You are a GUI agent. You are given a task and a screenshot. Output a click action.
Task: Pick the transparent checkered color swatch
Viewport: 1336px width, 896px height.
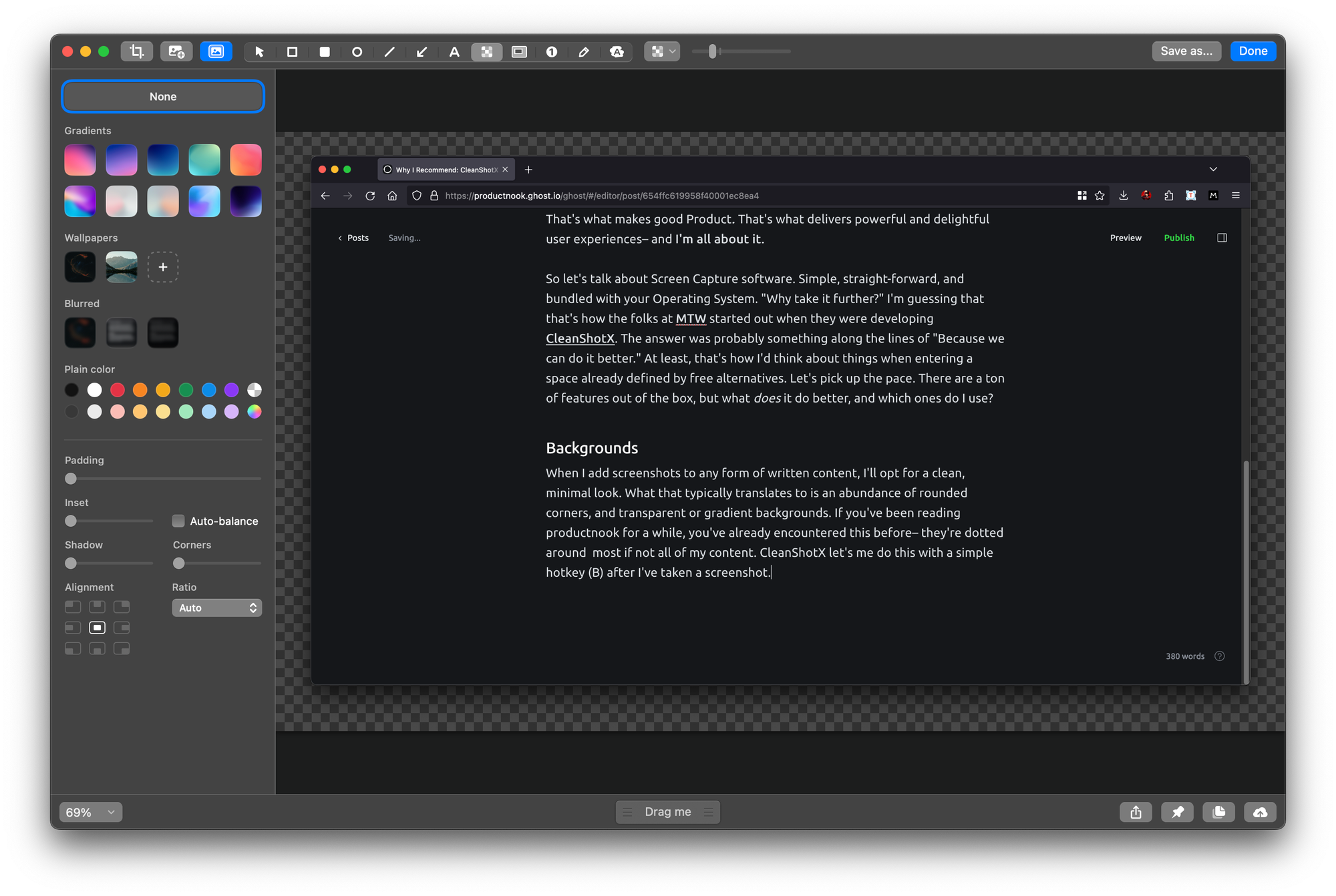255,390
